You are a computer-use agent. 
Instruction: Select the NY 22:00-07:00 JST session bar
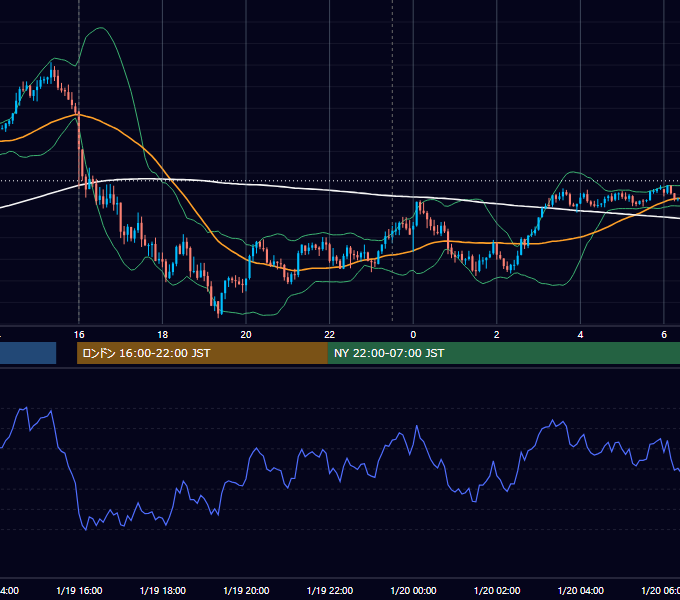(503, 353)
